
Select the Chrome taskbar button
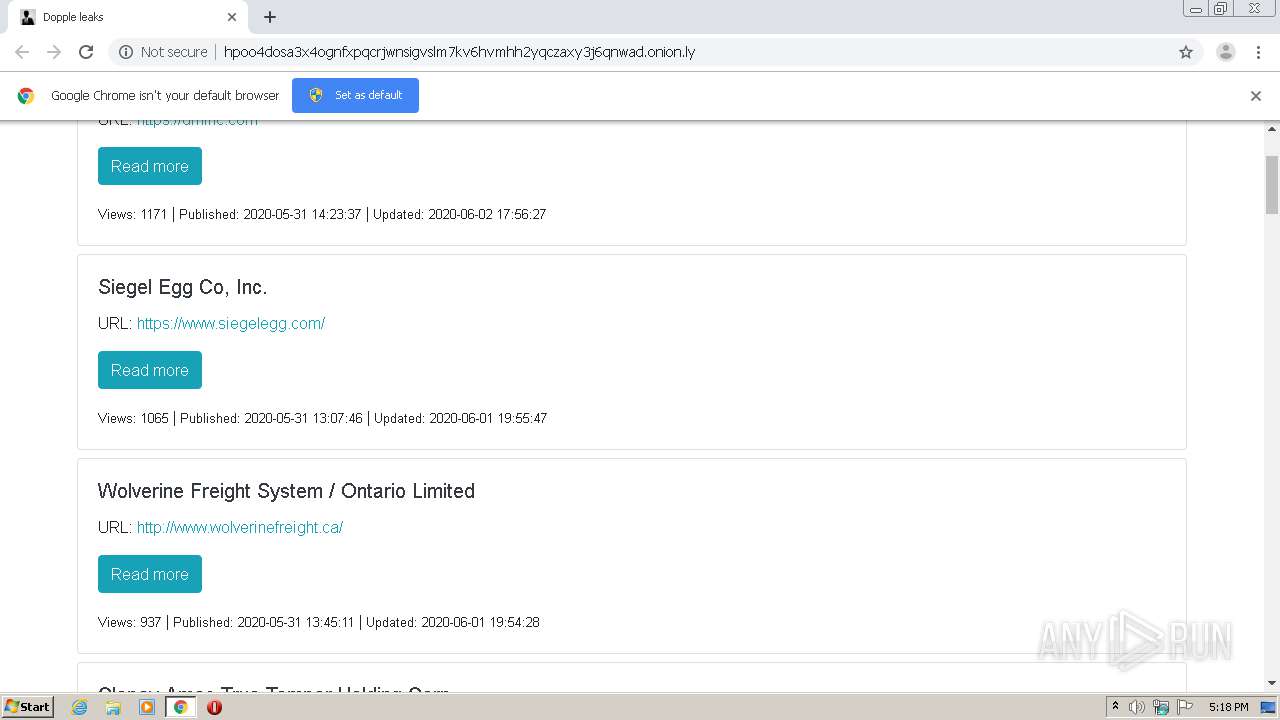pos(180,707)
